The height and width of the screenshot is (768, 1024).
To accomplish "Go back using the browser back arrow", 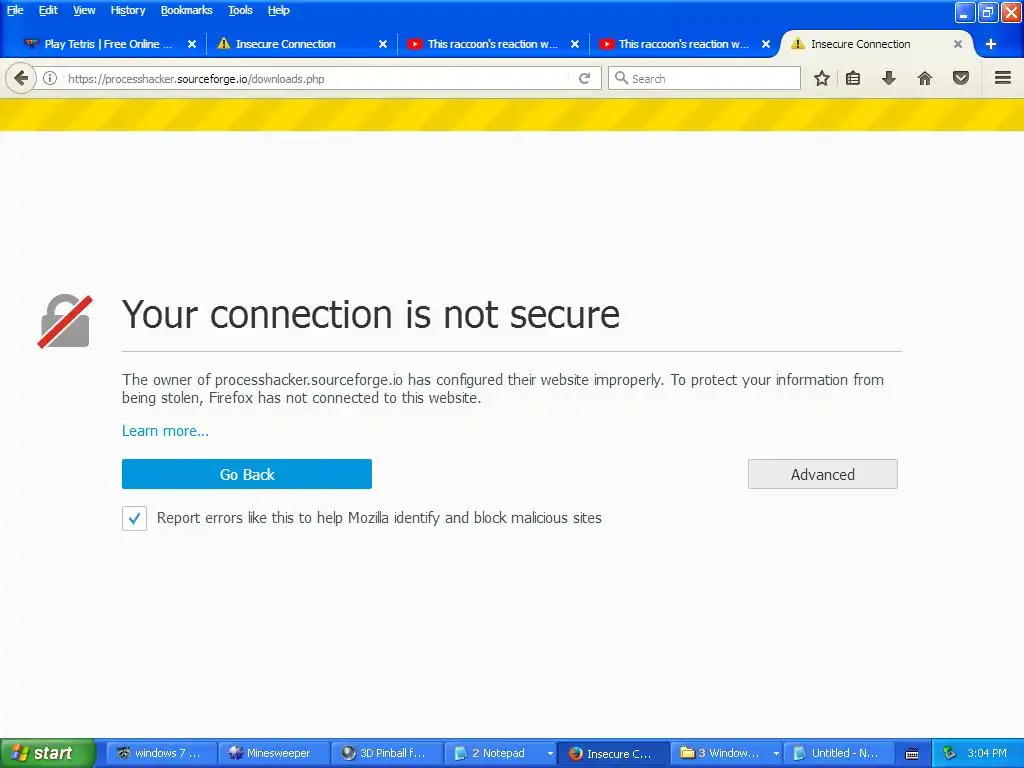I will tap(21, 78).
